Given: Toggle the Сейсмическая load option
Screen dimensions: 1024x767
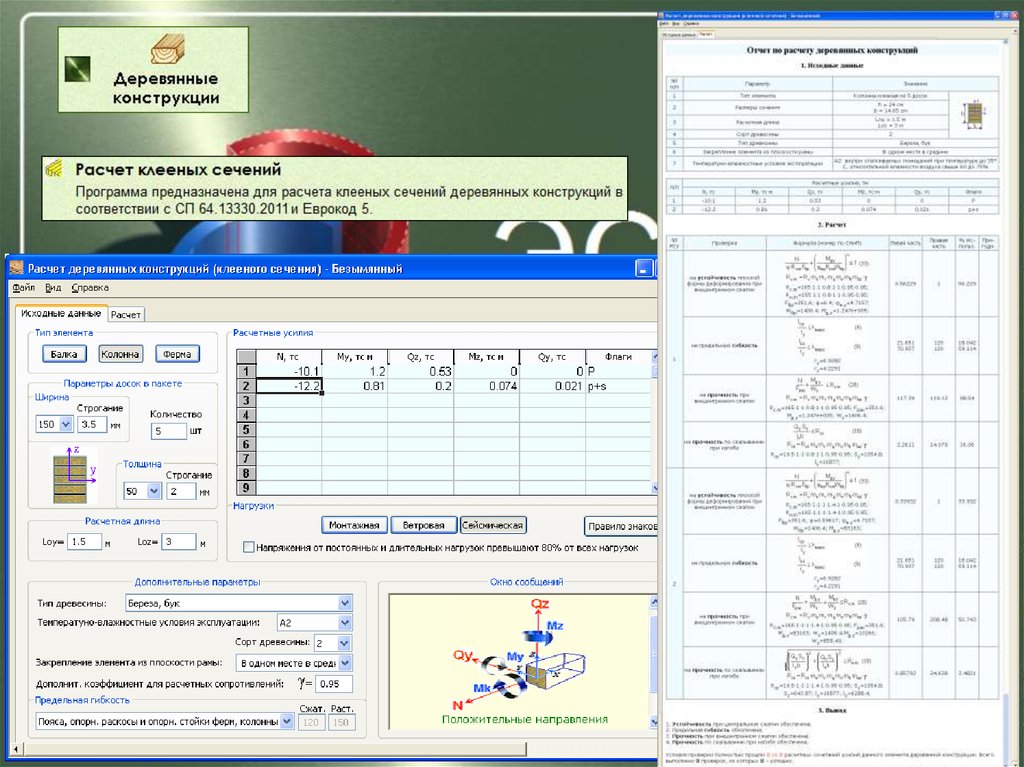Looking at the screenshot, I should pos(493,525).
